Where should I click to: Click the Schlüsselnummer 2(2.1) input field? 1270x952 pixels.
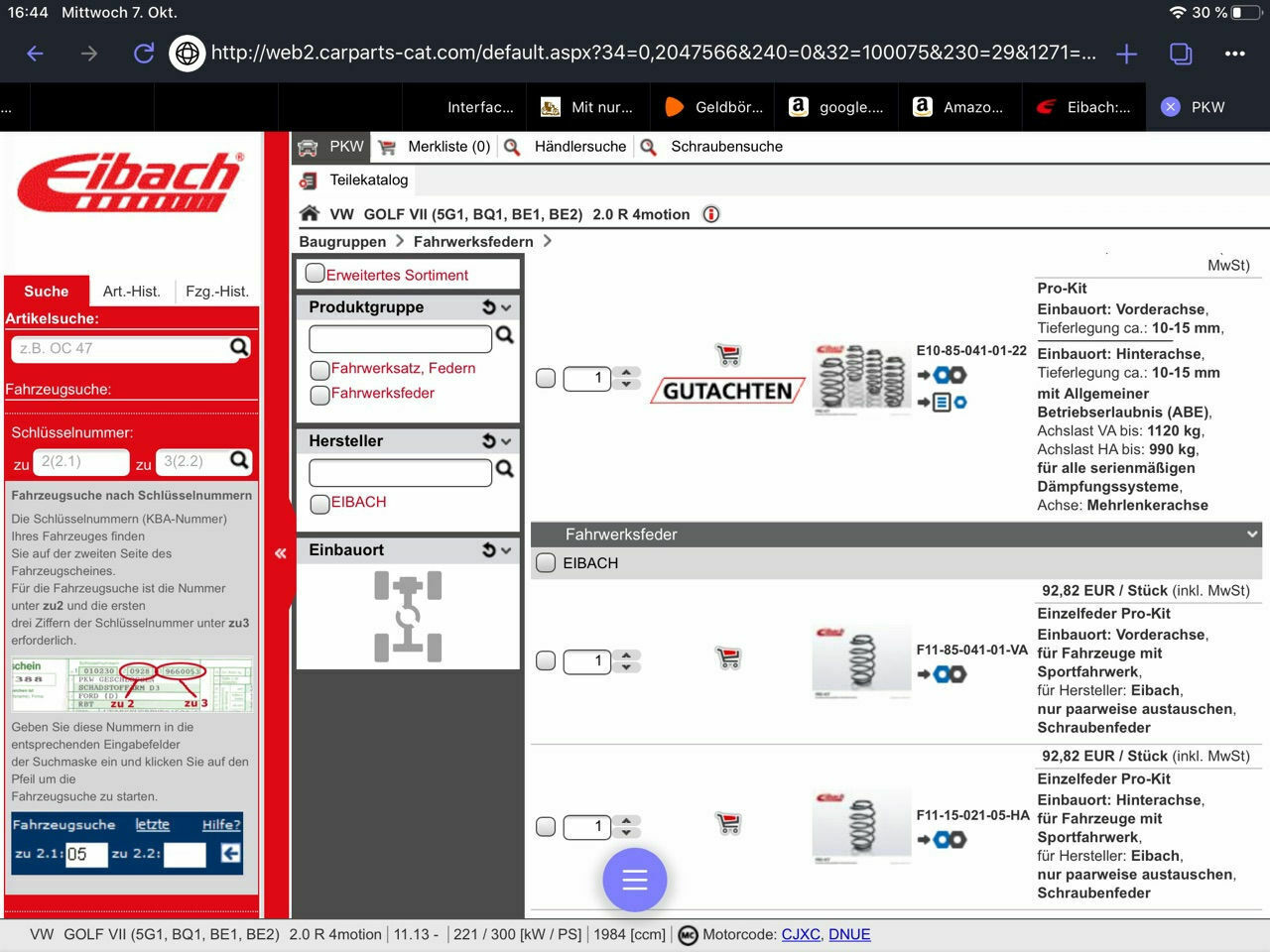point(82,462)
